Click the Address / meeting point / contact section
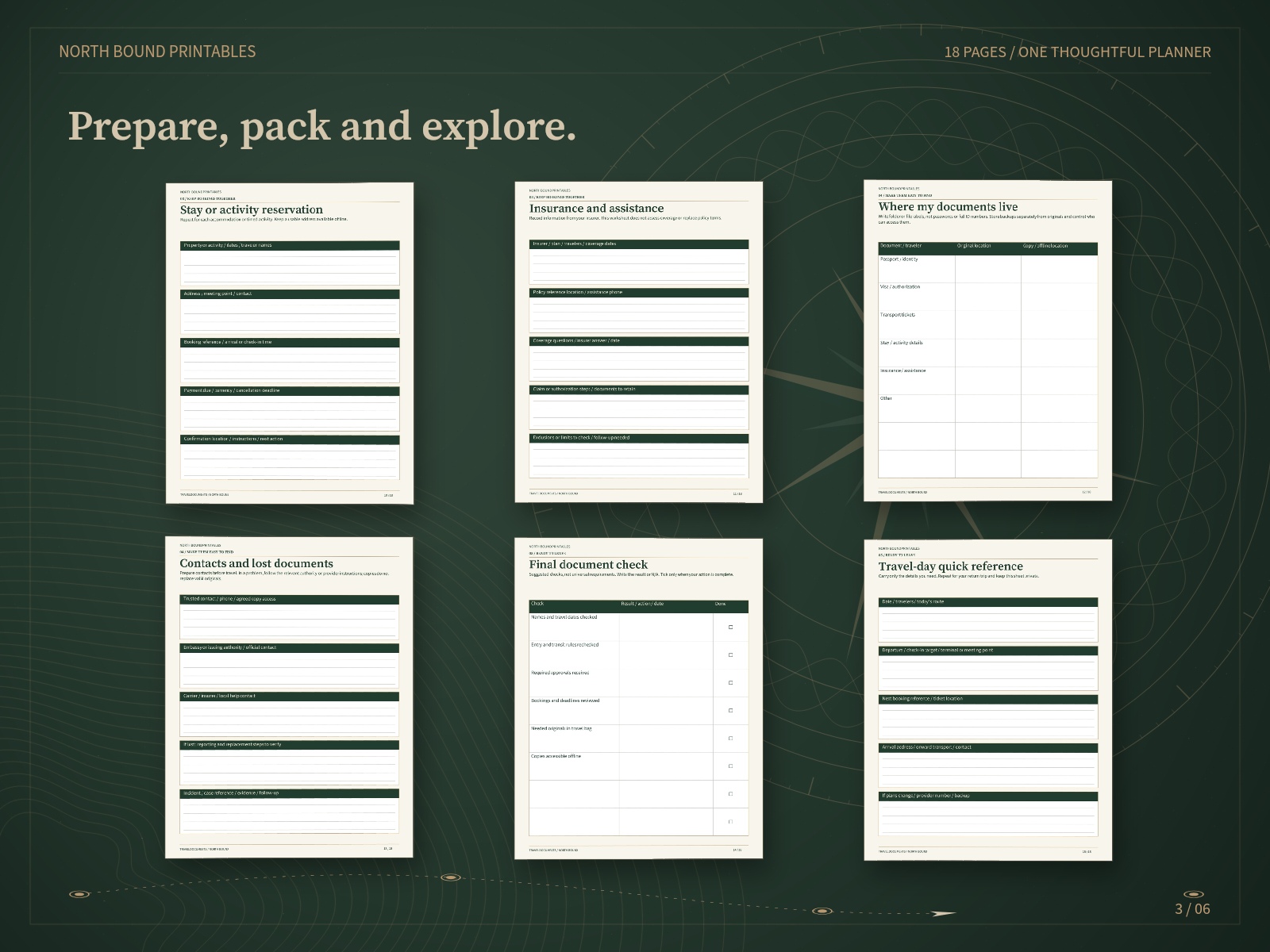1270x952 pixels. tap(290, 294)
